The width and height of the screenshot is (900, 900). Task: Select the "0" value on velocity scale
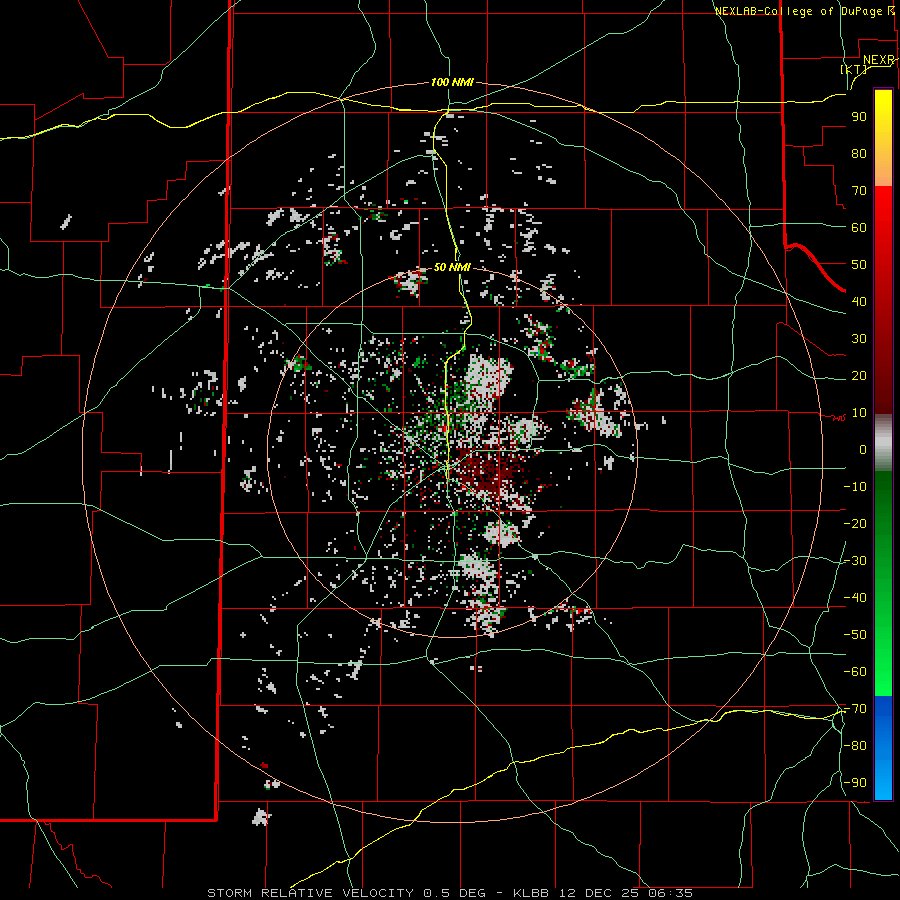pyautogui.click(x=863, y=449)
